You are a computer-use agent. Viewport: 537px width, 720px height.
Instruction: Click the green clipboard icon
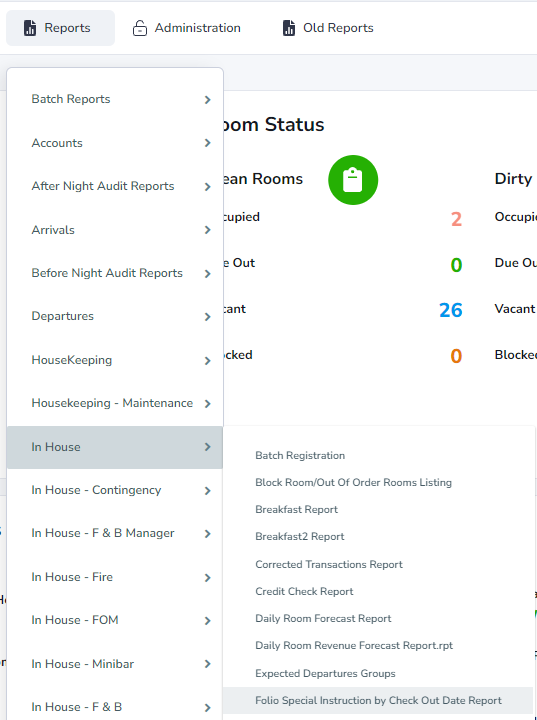pos(353,180)
